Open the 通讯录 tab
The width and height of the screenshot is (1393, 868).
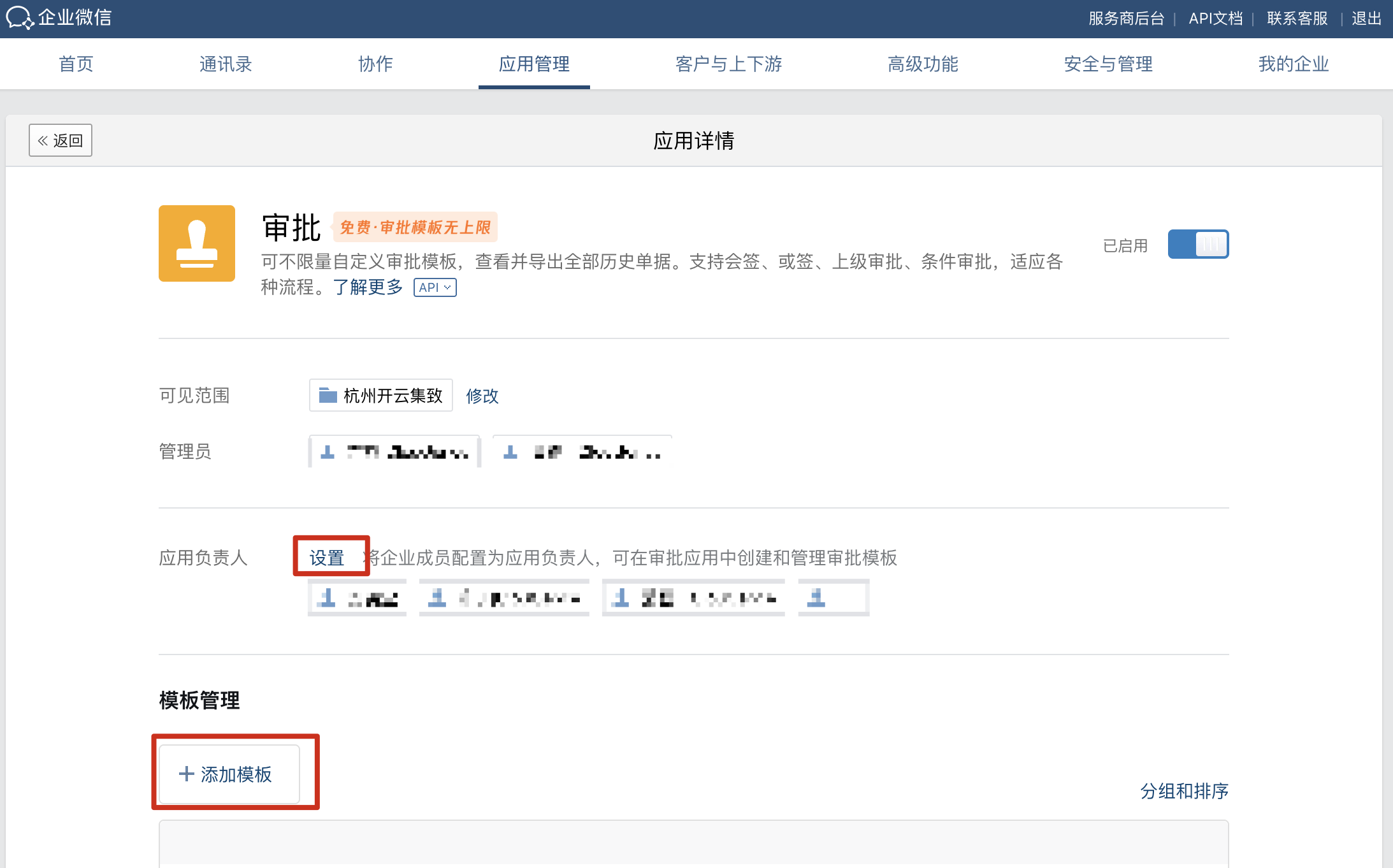pyautogui.click(x=226, y=64)
